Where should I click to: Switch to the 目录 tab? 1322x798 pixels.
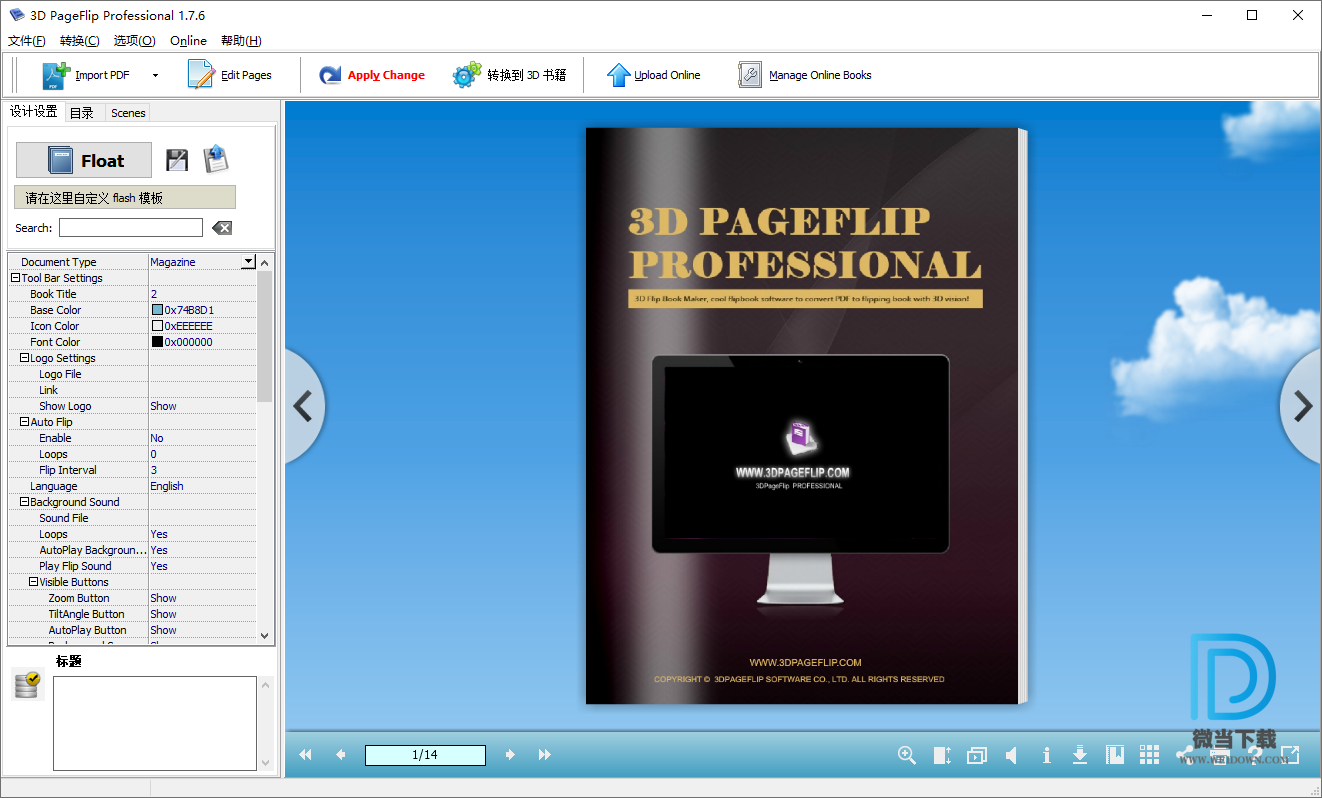tap(82, 113)
